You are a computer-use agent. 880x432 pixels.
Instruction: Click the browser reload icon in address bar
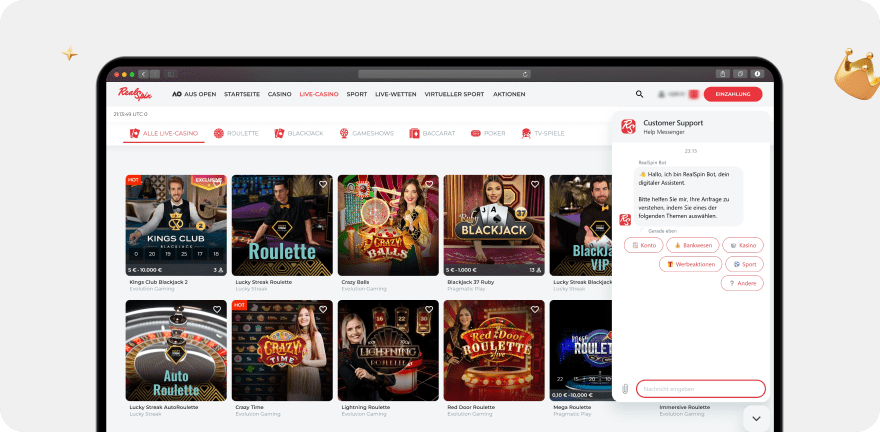(526, 74)
